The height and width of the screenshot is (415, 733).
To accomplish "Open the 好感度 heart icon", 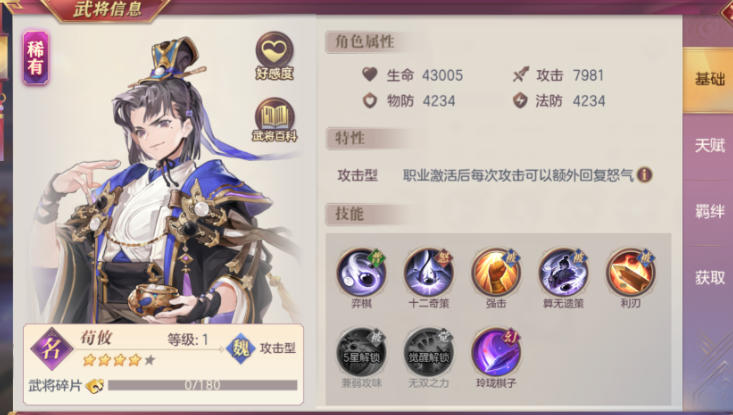I will point(274,55).
